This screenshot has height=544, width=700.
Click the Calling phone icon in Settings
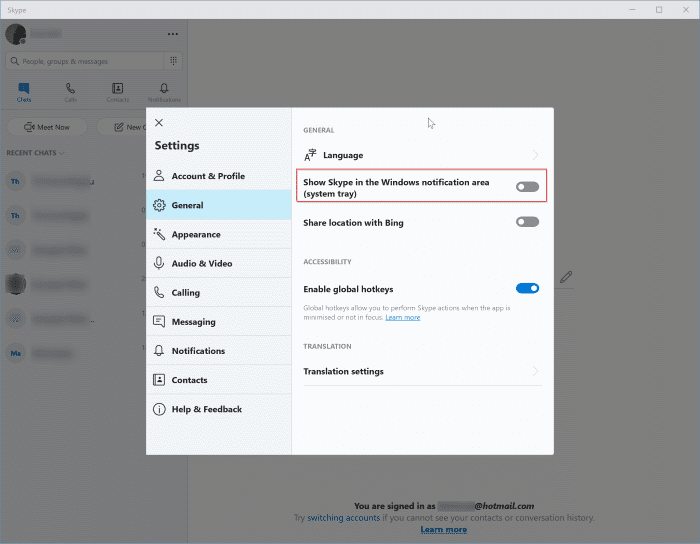click(159, 292)
